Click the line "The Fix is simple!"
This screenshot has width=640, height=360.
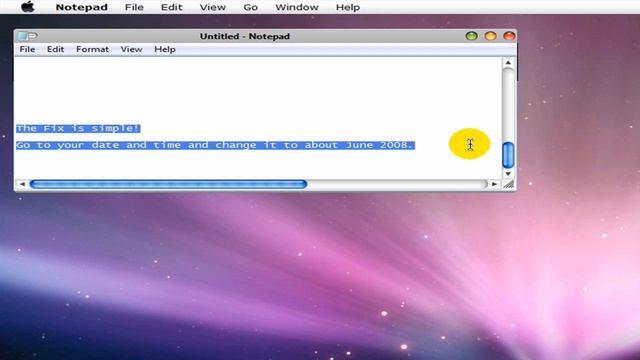point(78,129)
